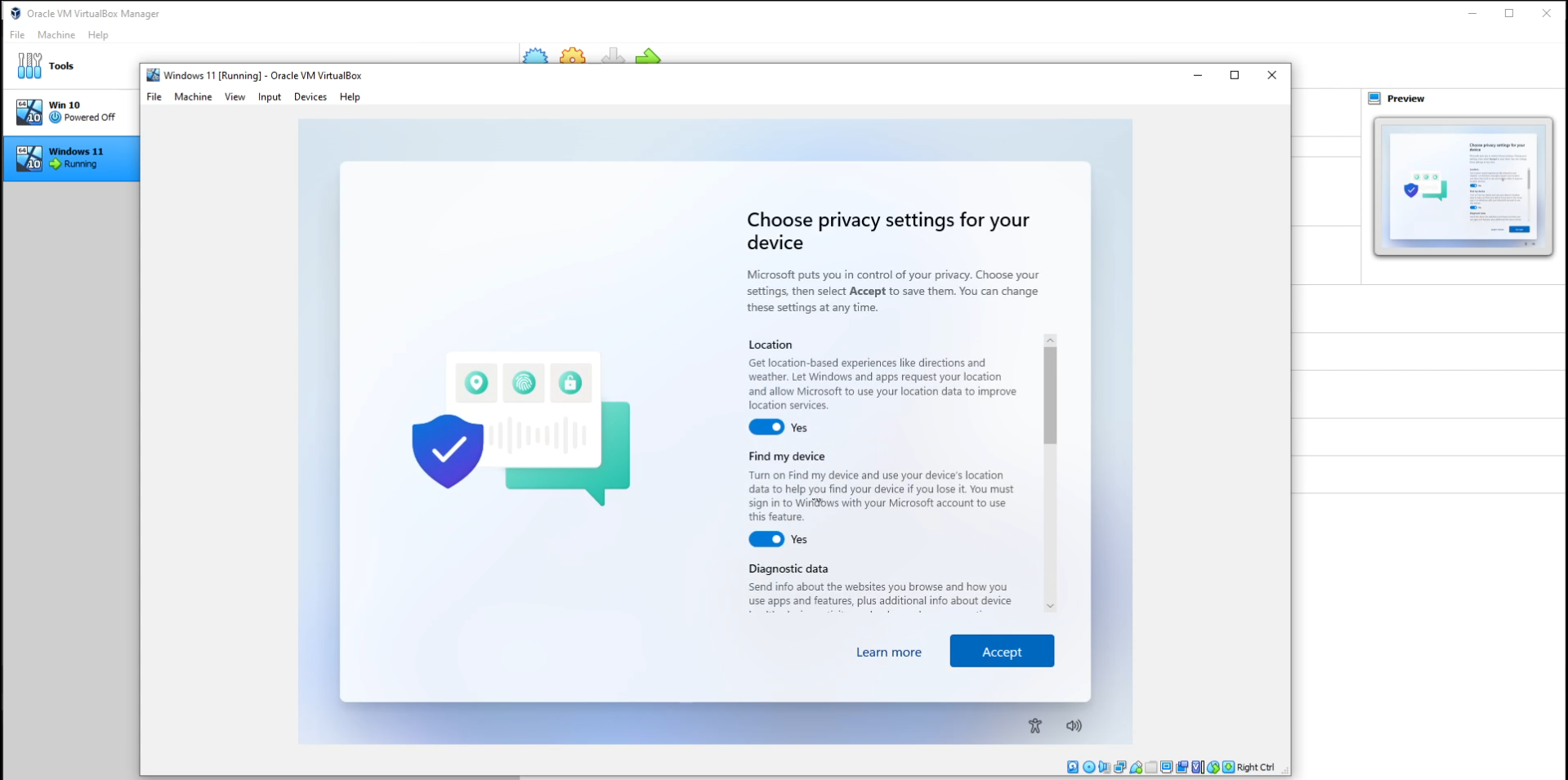The height and width of the screenshot is (780, 1568).
Task: Open the Help menu in Windows 11 VM window
Action: 350,96
